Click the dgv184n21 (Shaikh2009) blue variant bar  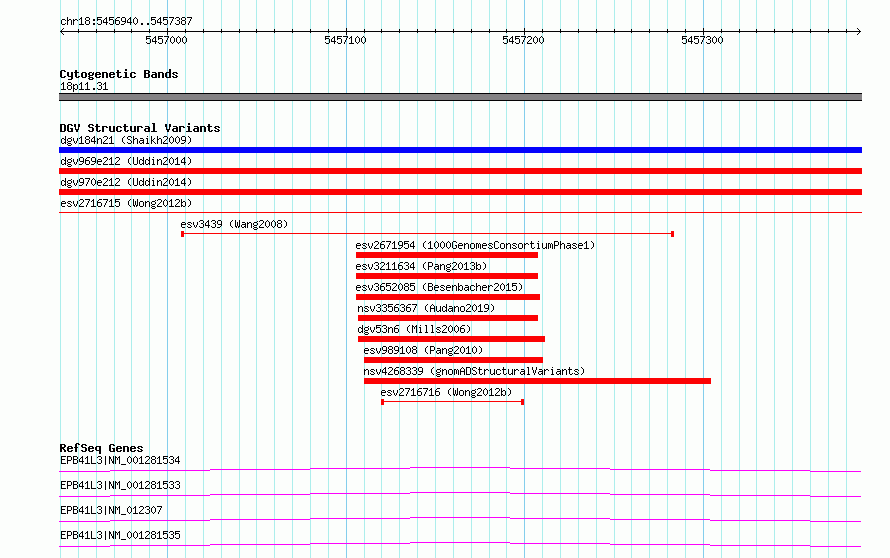click(x=460, y=150)
